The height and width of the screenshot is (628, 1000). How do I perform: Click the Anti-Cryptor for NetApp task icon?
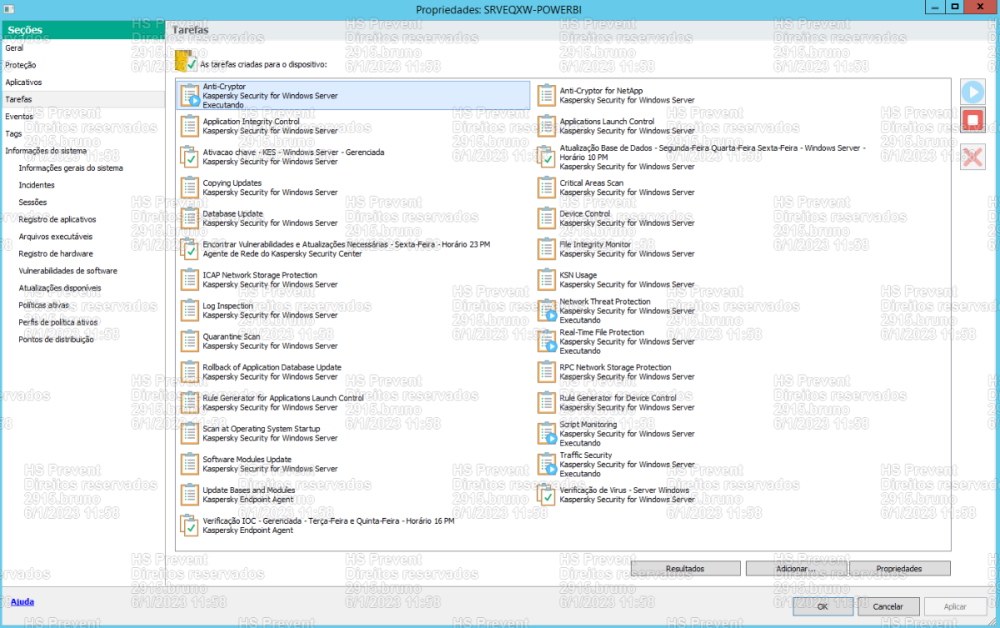547,96
